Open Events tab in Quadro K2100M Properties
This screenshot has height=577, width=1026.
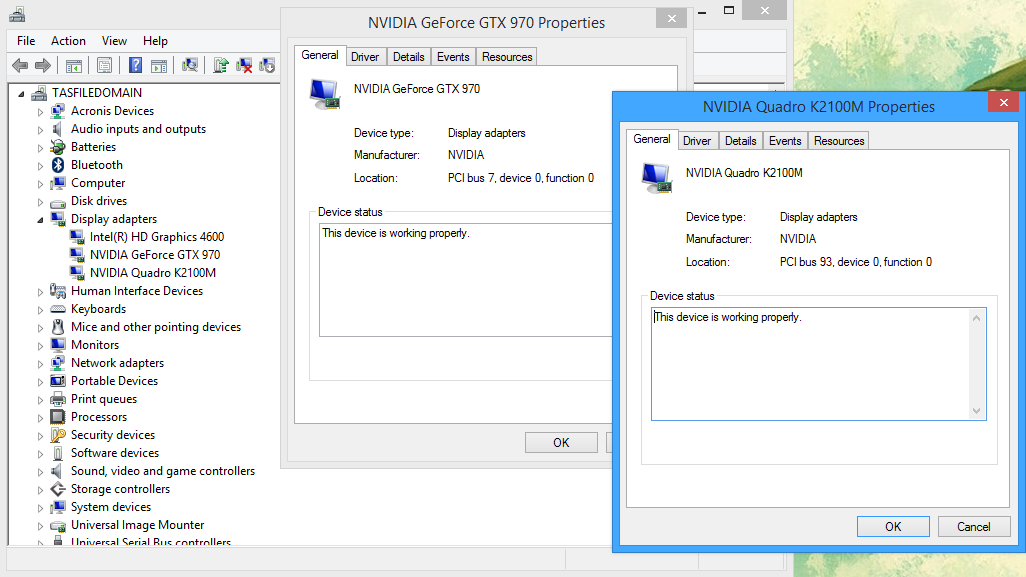(x=785, y=141)
